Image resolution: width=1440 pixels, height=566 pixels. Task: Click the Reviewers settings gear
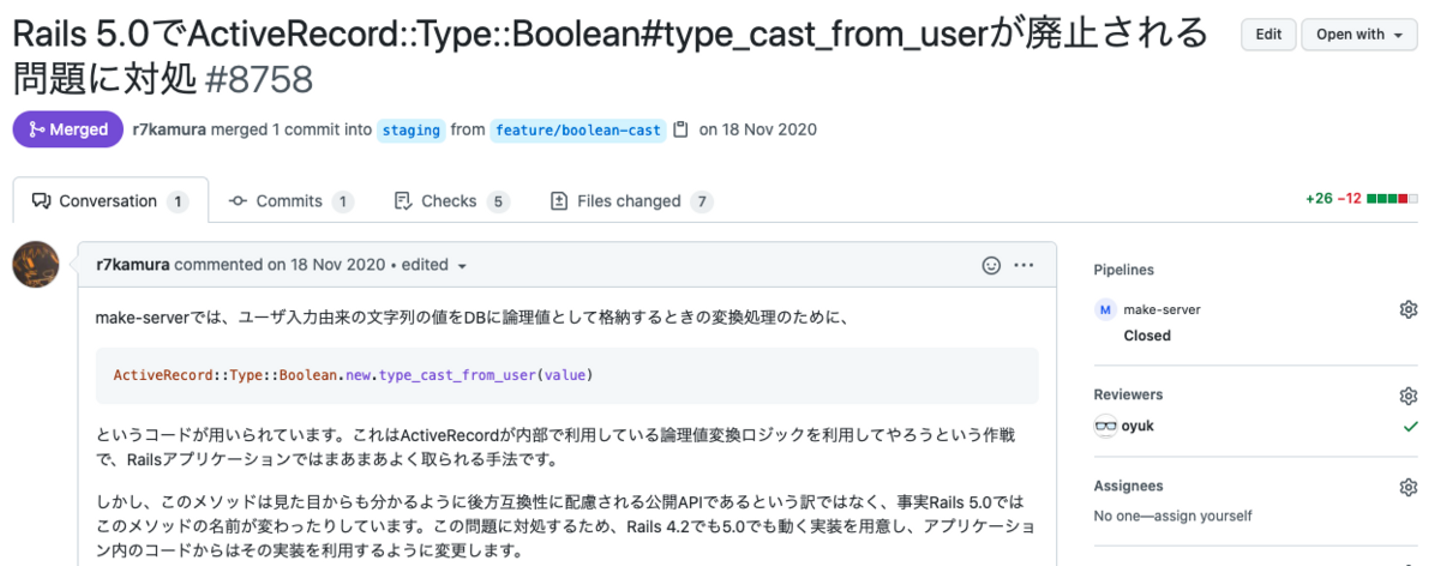tap(1408, 396)
